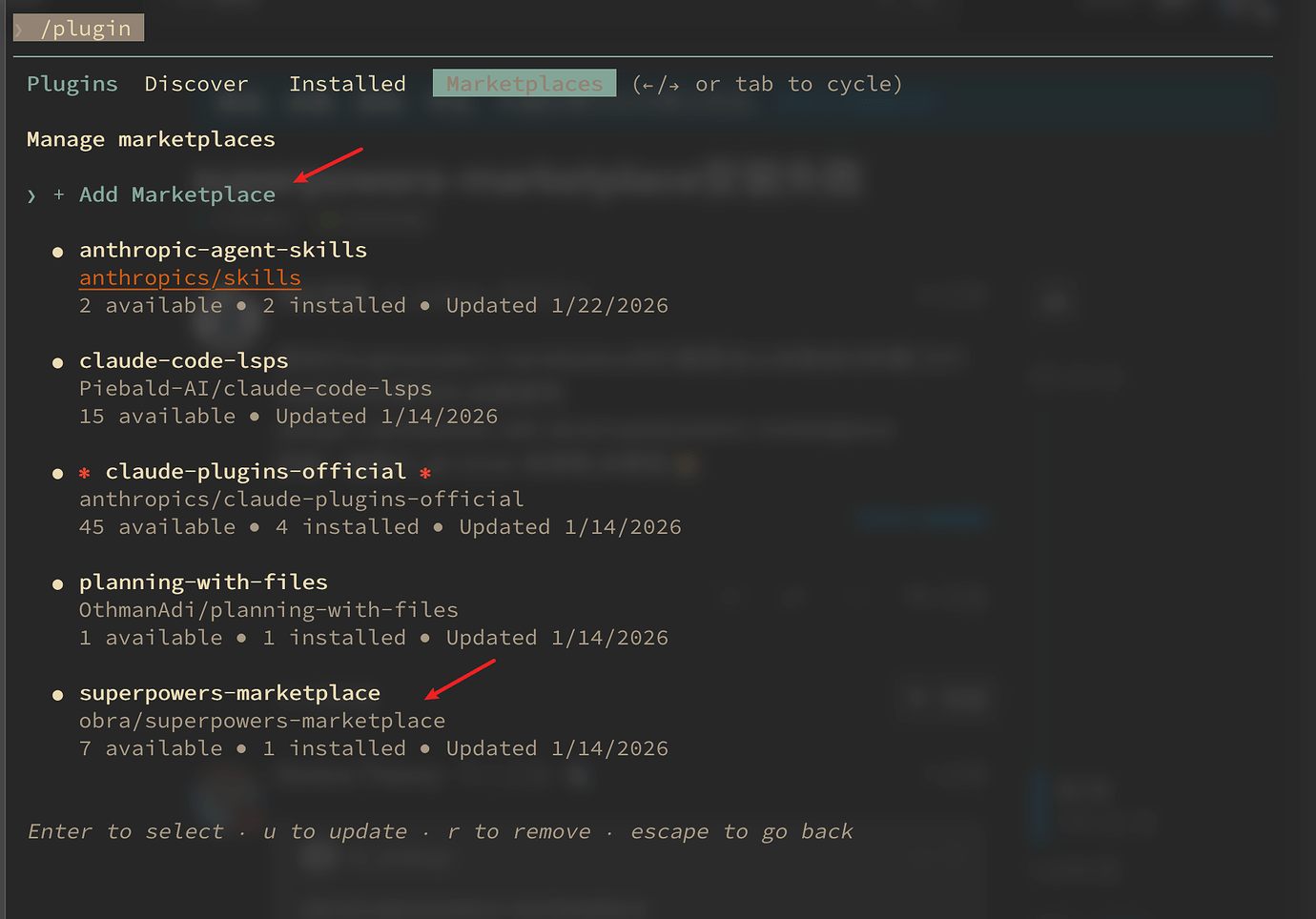
Task: Click the "tab to cycle" hint text
Action: 812,84
